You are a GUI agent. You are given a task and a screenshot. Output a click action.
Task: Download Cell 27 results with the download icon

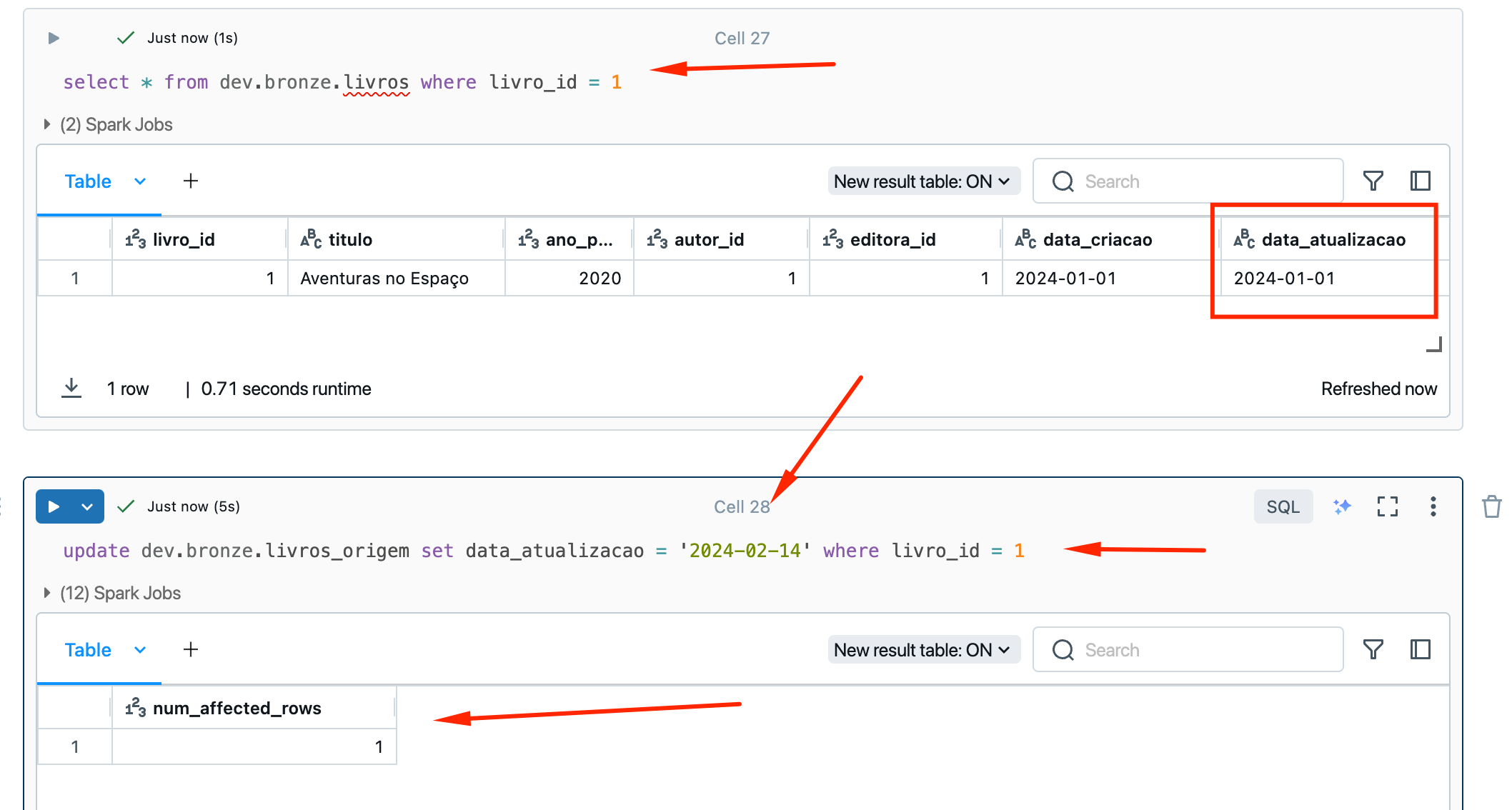[71, 388]
